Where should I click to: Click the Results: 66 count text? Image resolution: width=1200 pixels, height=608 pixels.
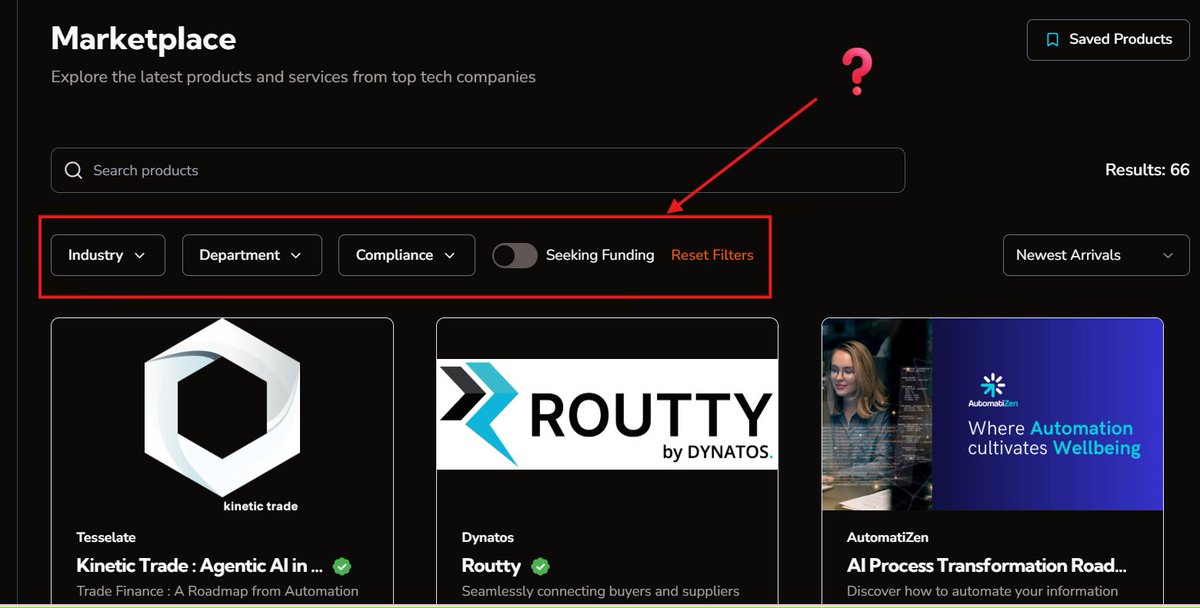click(1147, 170)
